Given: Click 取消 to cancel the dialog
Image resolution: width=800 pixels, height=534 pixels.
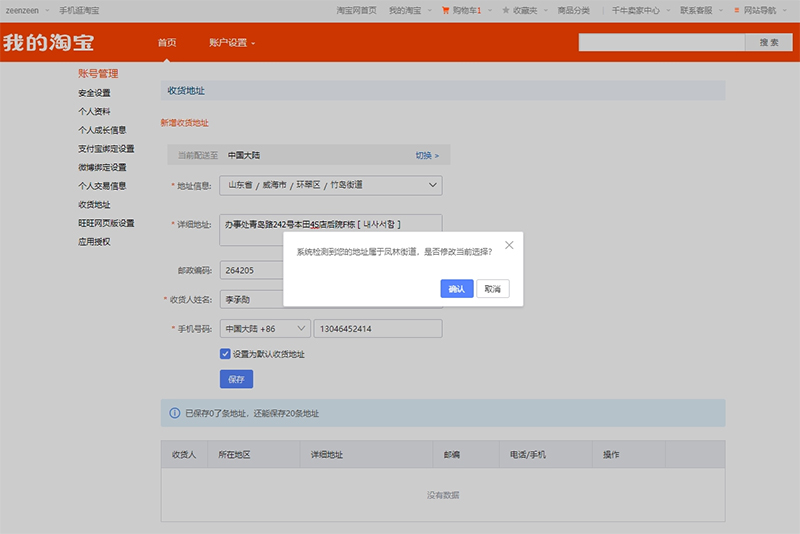Looking at the screenshot, I should 492,289.
